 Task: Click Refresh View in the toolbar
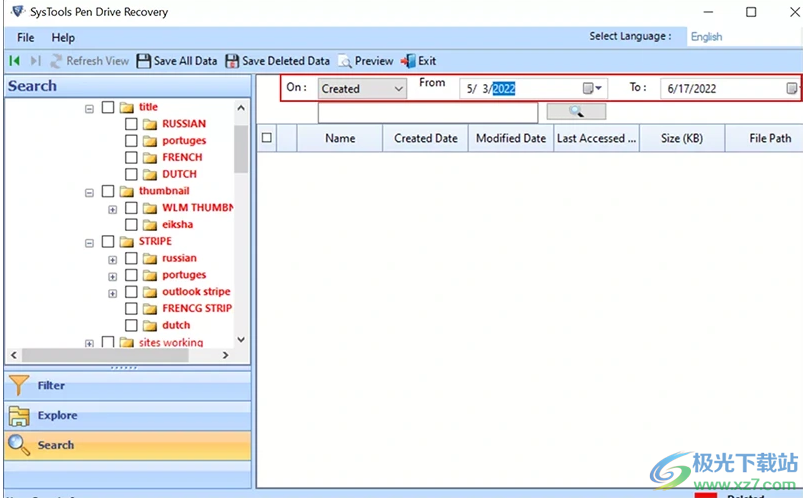(90, 61)
